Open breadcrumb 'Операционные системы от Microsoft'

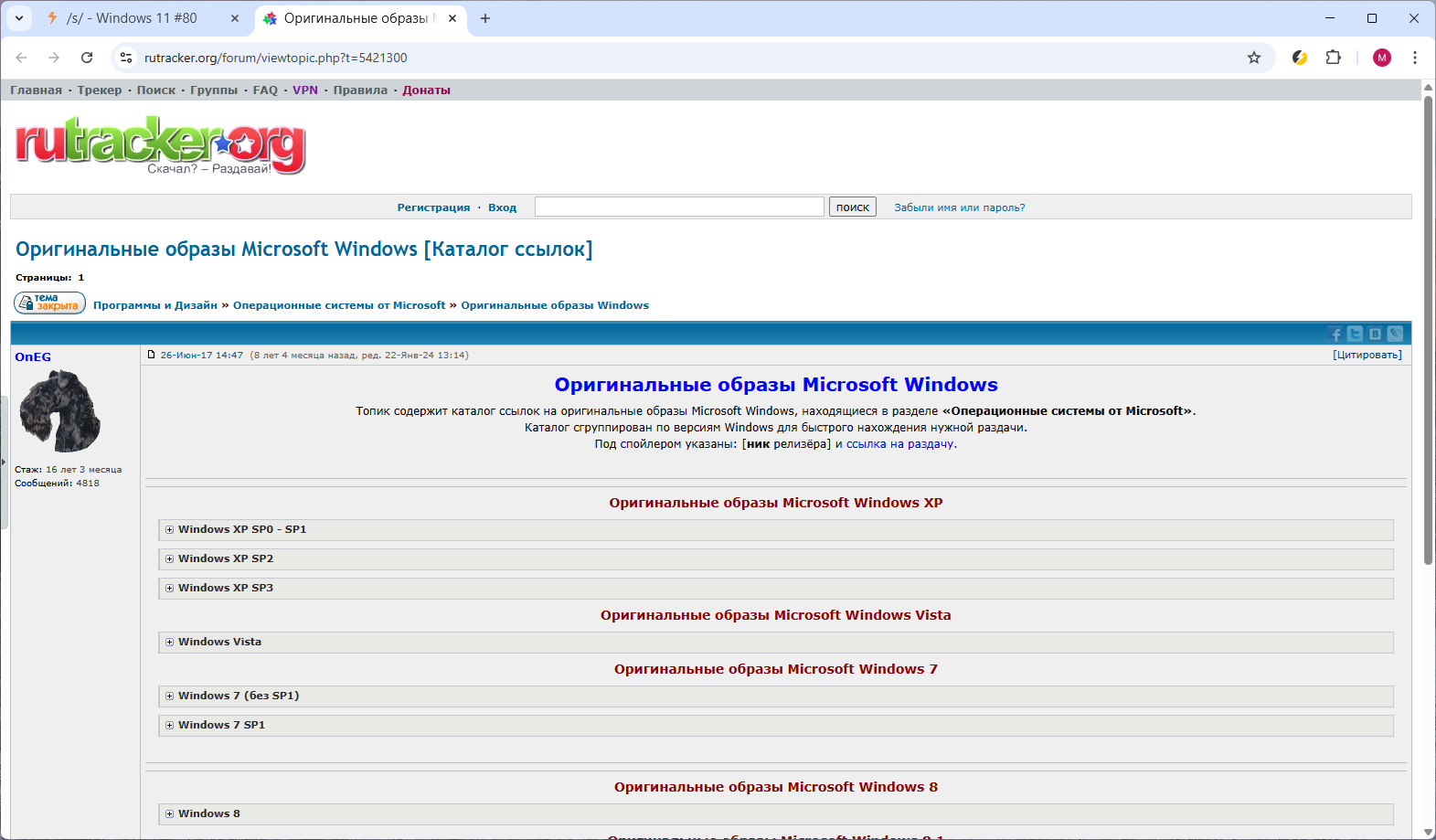[339, 305]
